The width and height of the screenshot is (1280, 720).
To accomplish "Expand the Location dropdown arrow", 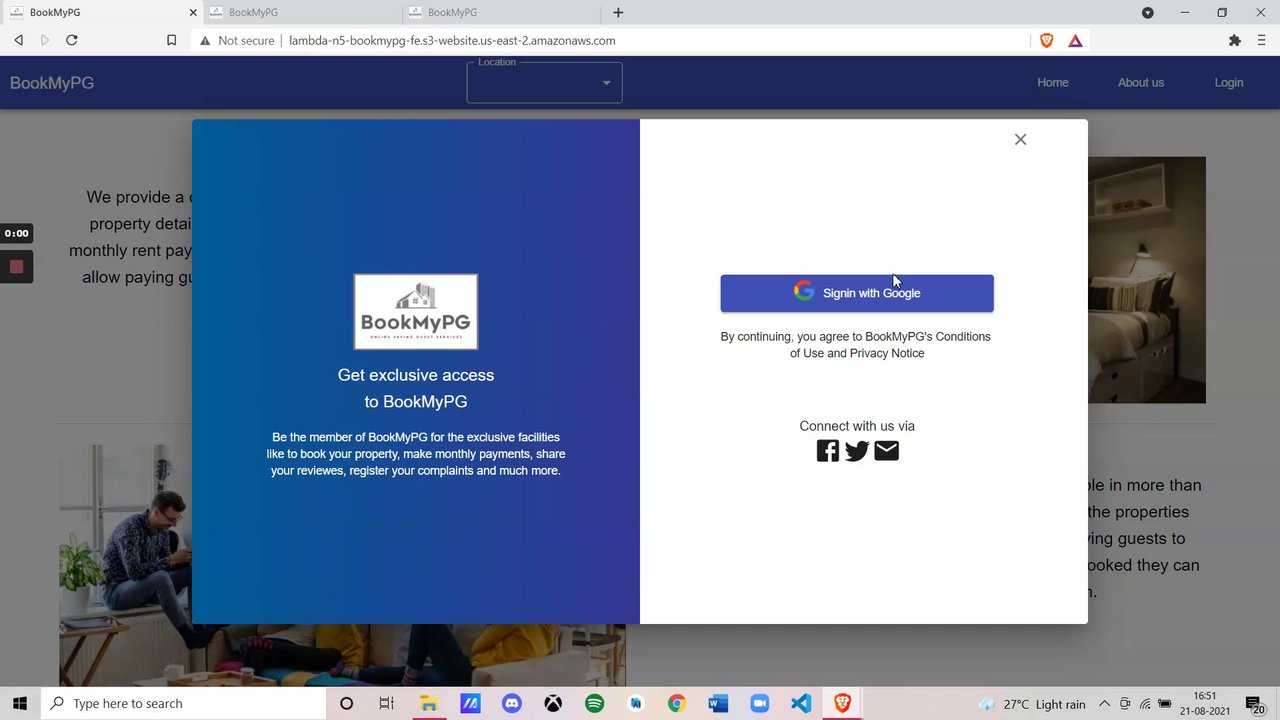I will 606,83.
